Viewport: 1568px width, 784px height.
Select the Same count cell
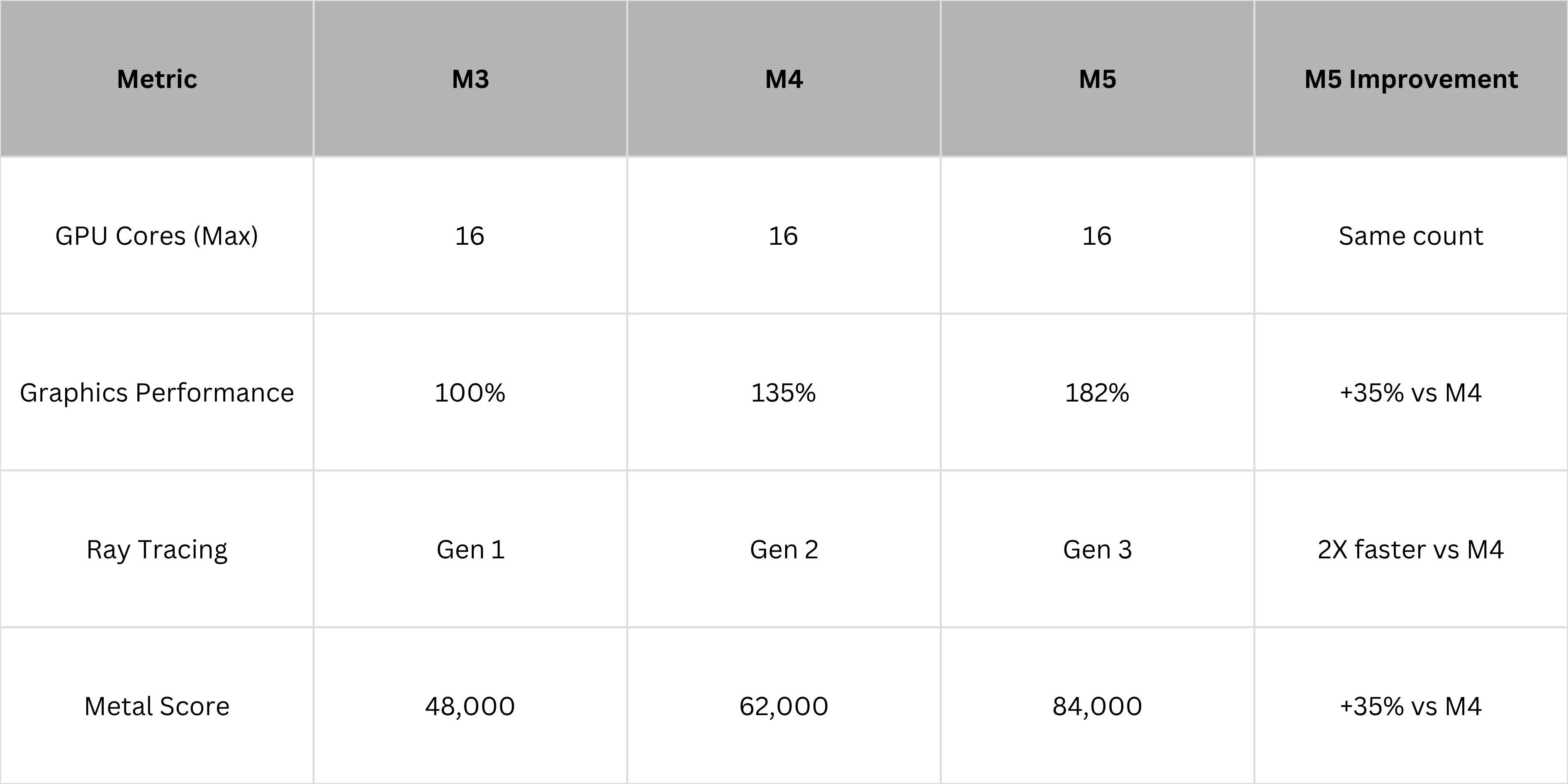coord(1410,236)
